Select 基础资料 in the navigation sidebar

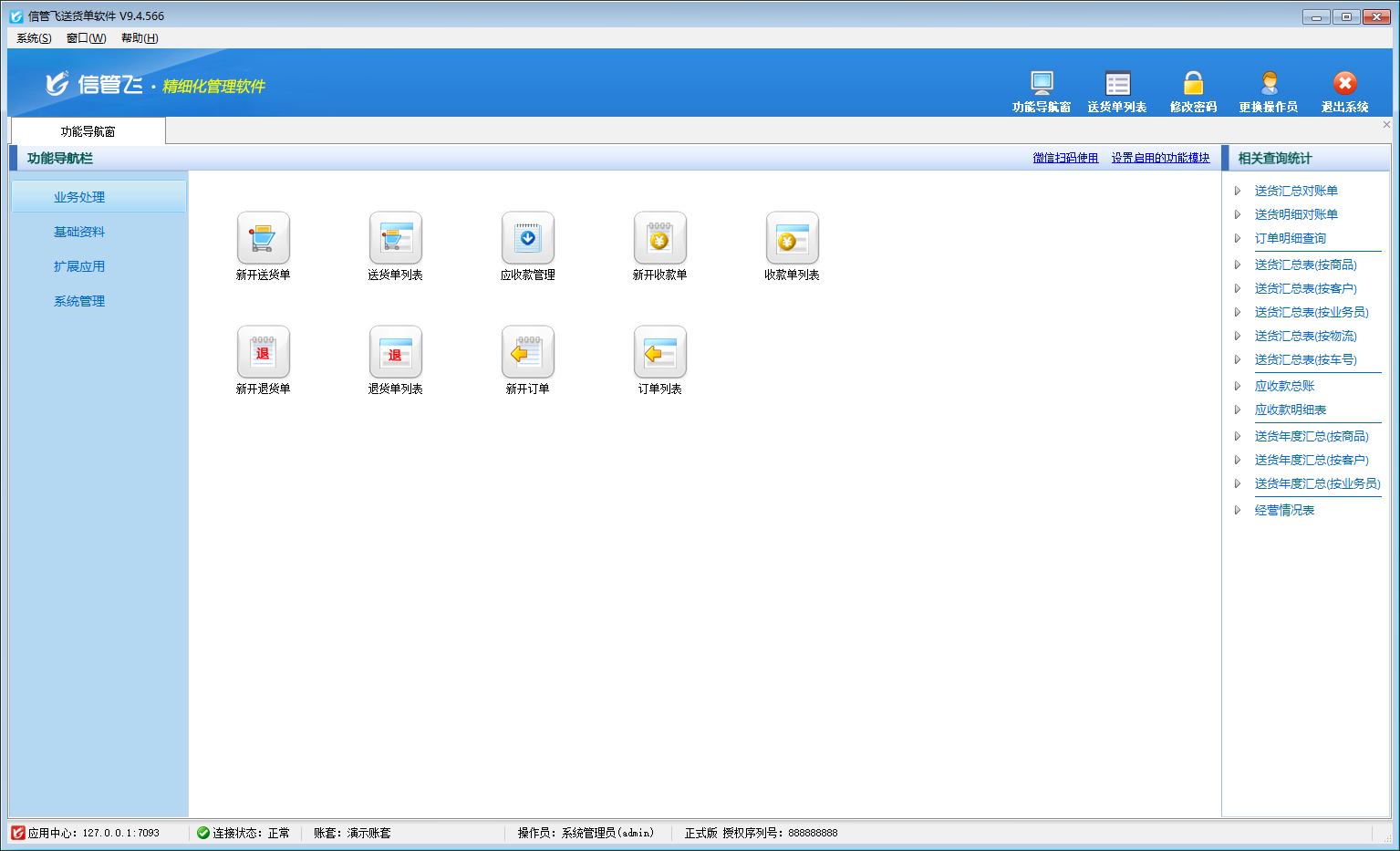pyautogui.click(x=79, y=232)
